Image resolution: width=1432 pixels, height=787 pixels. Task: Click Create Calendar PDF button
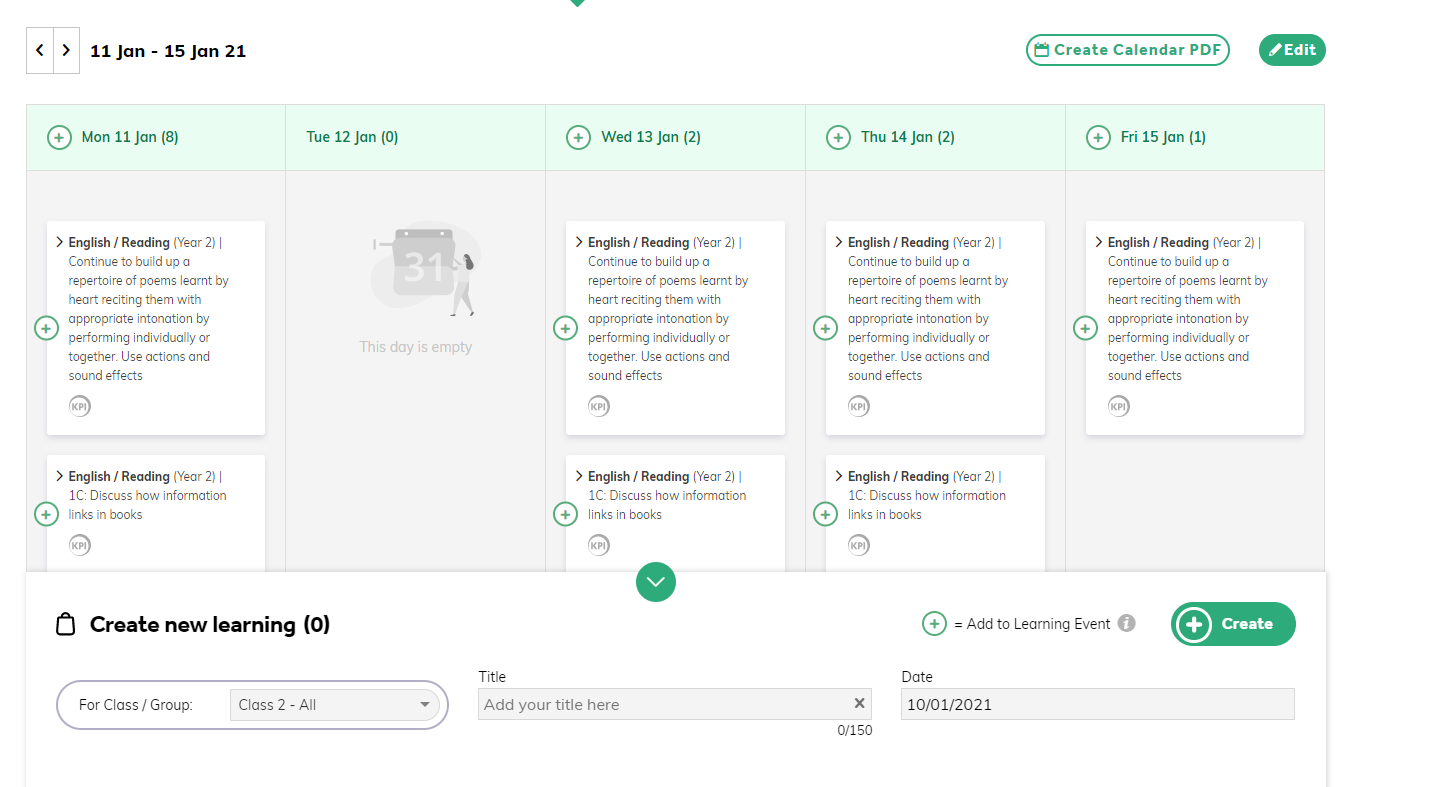pos(1128,50)
